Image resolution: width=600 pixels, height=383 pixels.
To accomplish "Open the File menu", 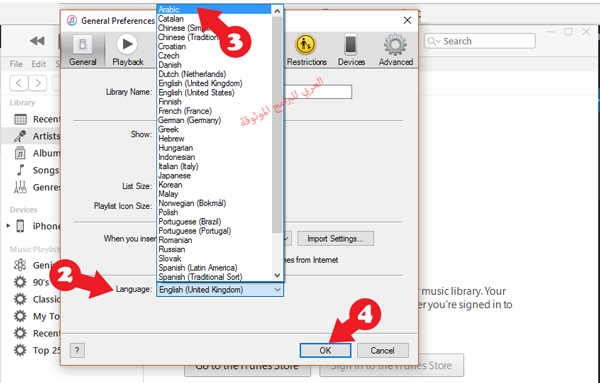I will click(16, 64).
